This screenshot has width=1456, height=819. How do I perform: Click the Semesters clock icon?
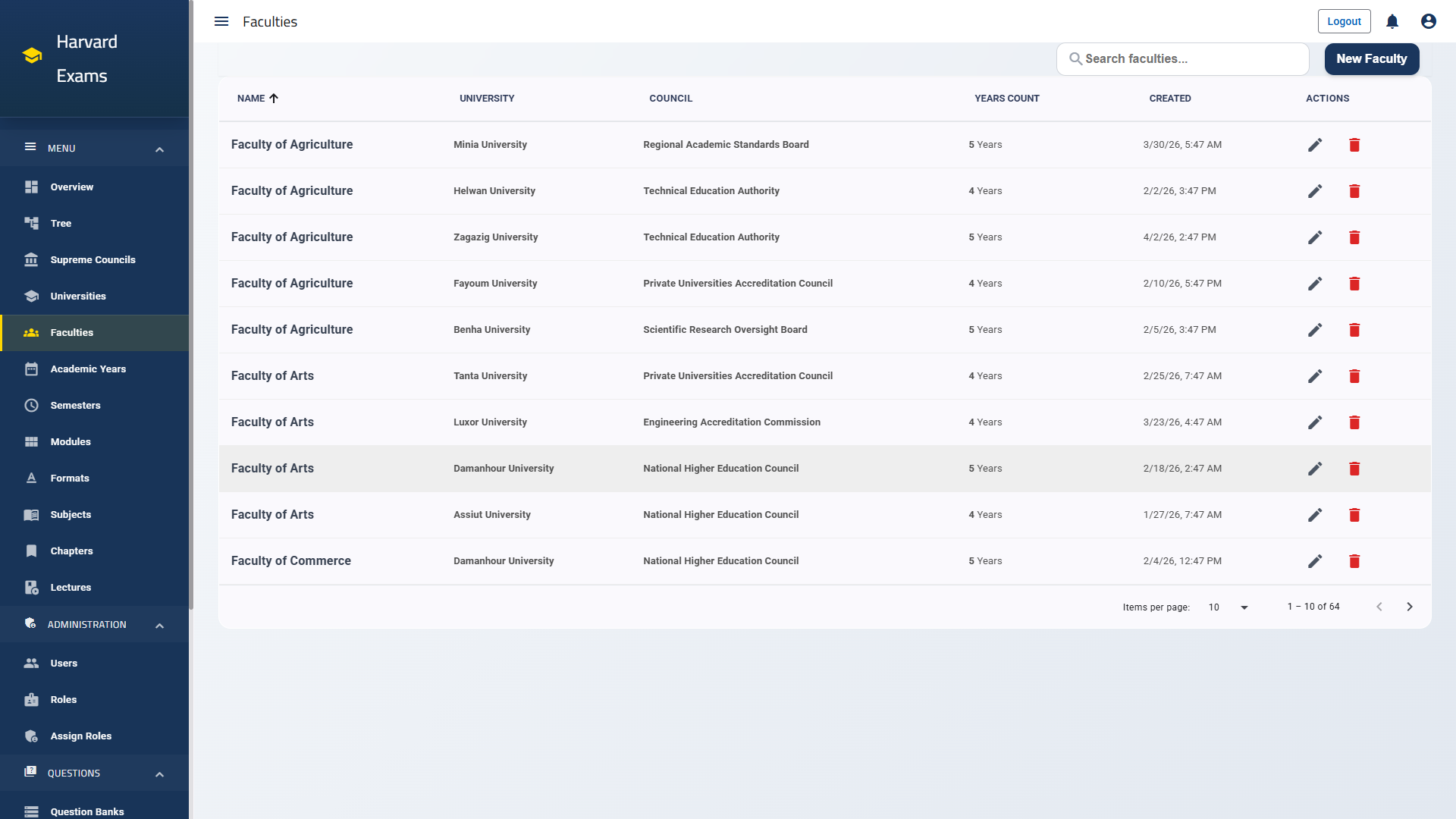tap(31, 405)
